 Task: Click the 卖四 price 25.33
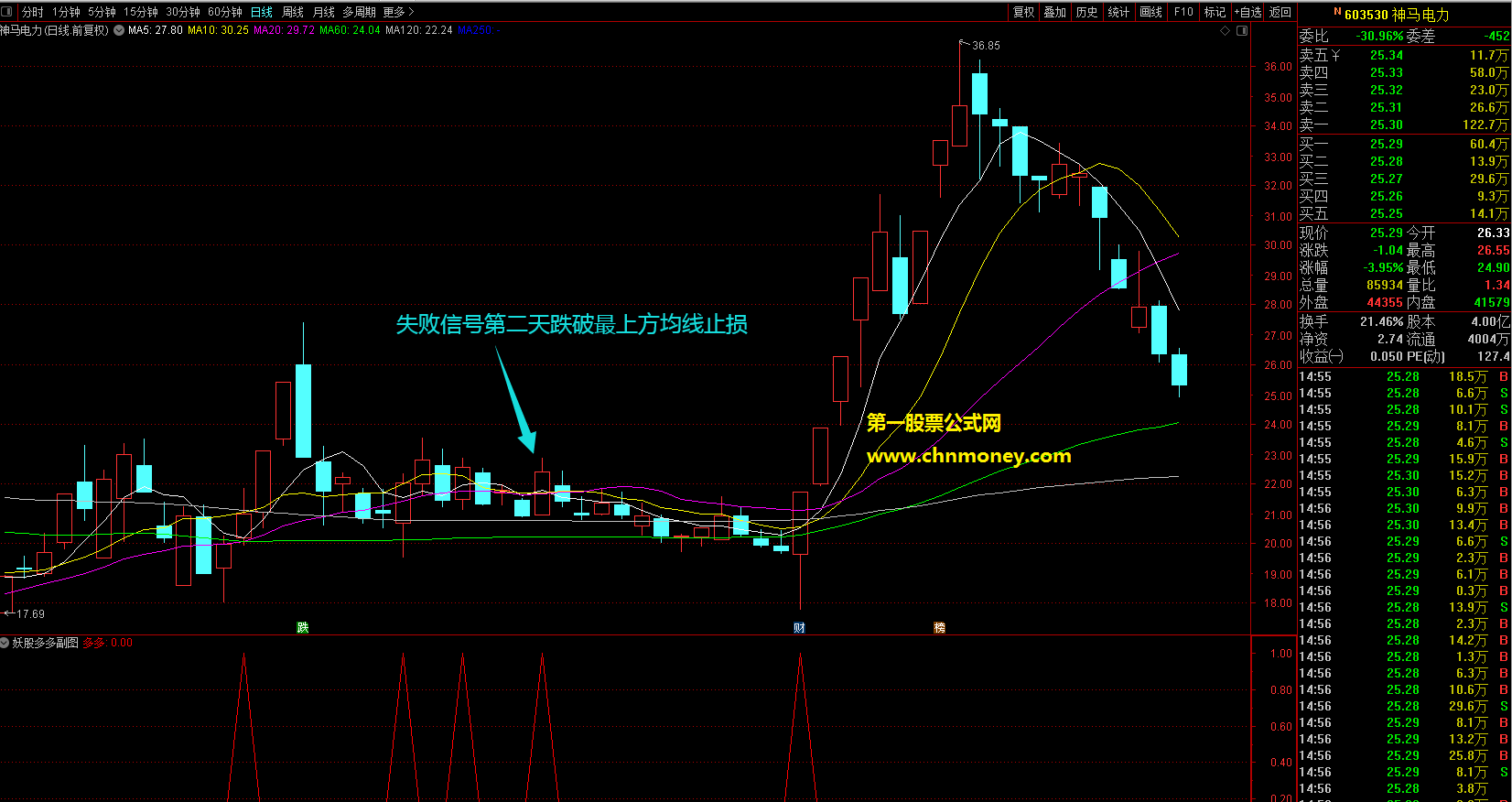point(1386,73)
